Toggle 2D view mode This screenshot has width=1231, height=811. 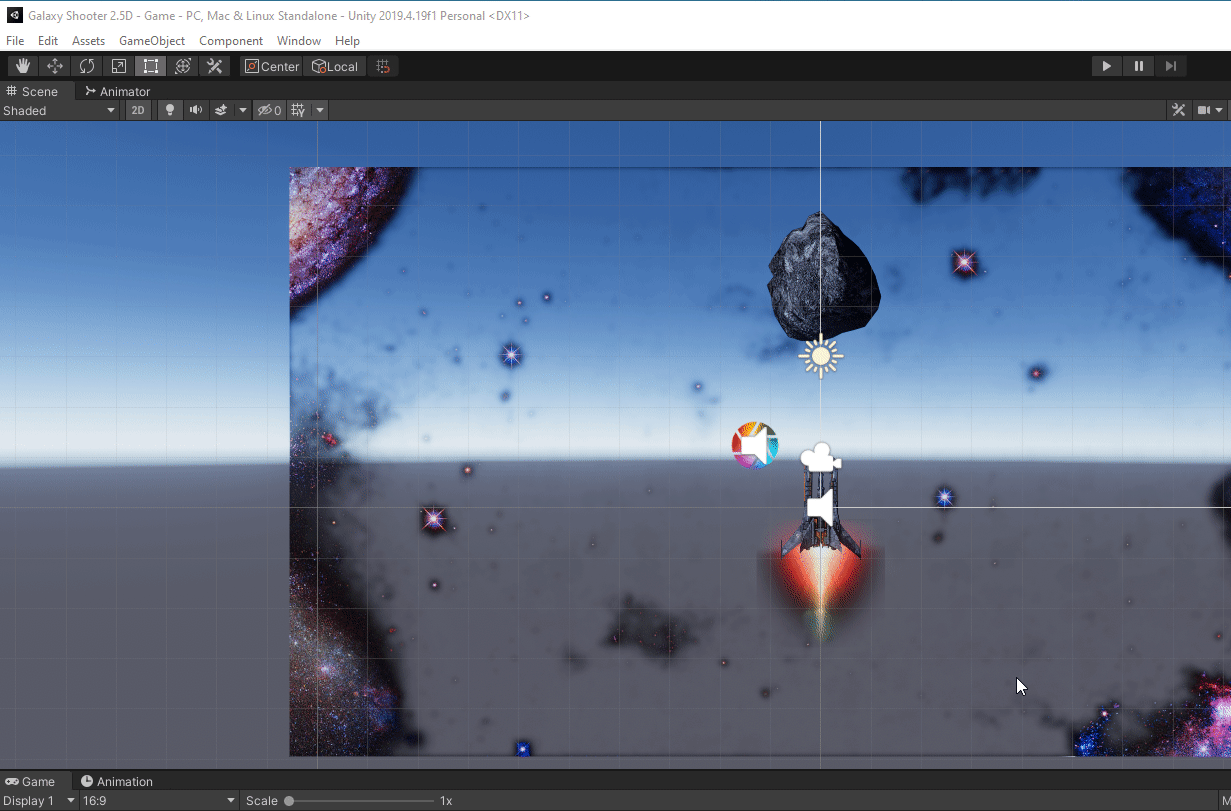(x=138, y=110)
